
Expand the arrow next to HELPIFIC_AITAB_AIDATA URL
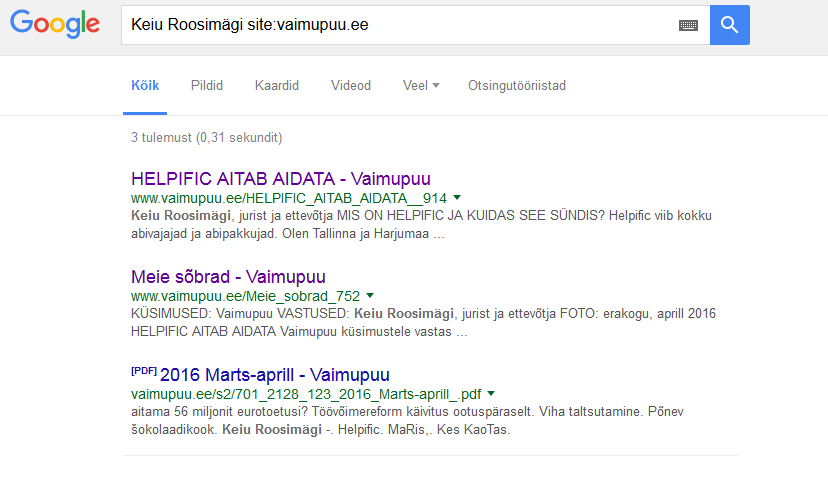click(x=457, y=197)
